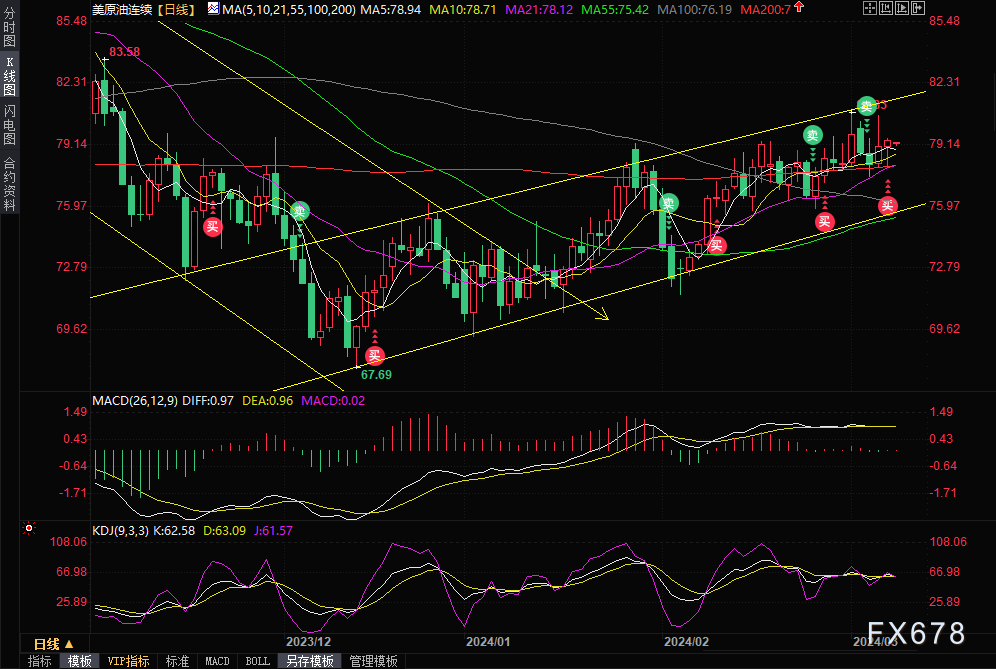Click the D:63.09 value
This screenshot has height=669, width=996.
[224, 530]
